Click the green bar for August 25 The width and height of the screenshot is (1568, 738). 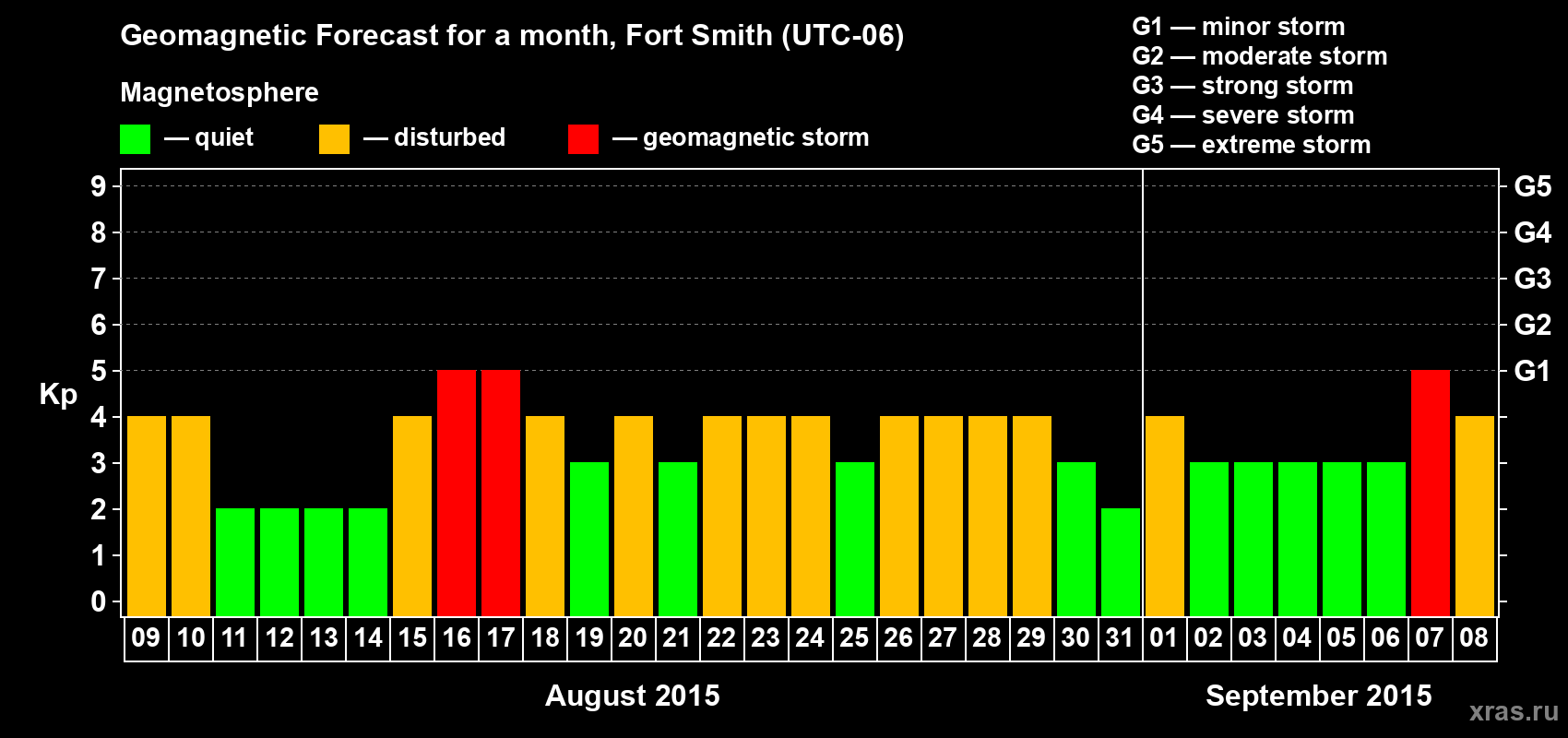[x=855, y=539]
